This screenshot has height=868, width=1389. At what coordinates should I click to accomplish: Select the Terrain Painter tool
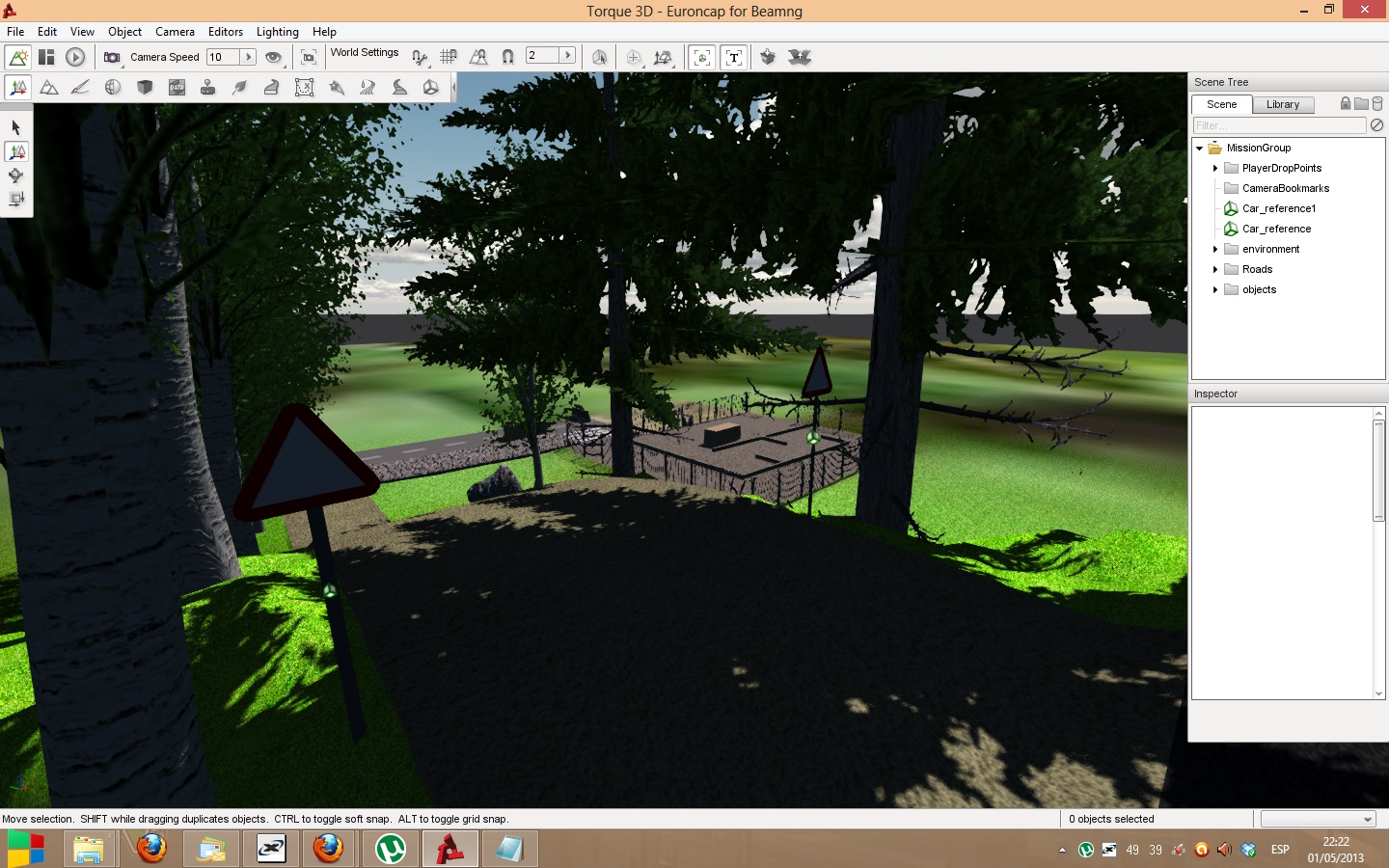pos(81,88)
